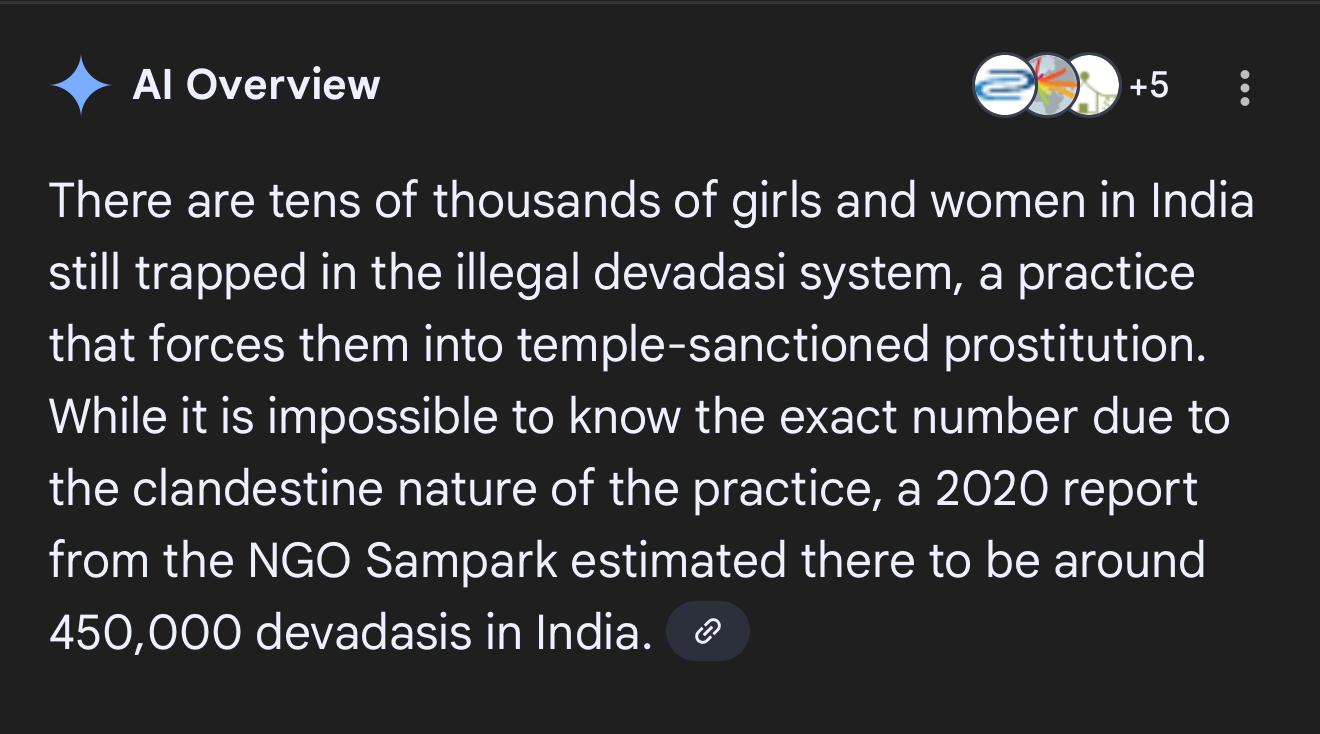Show the +5 additional sources
The image size is (1320, 734).
pyautogui.click(x=1149, y=86)
